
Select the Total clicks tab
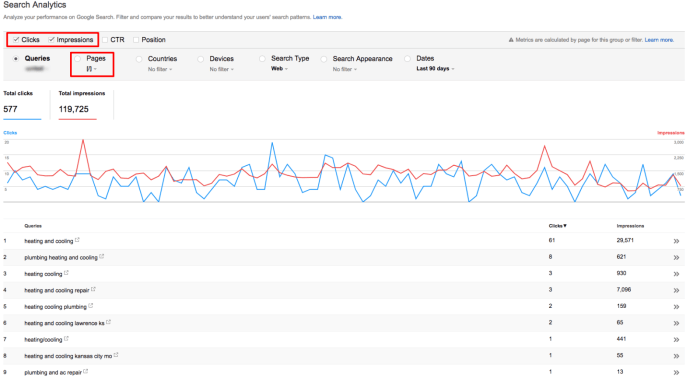click(22, 105)
